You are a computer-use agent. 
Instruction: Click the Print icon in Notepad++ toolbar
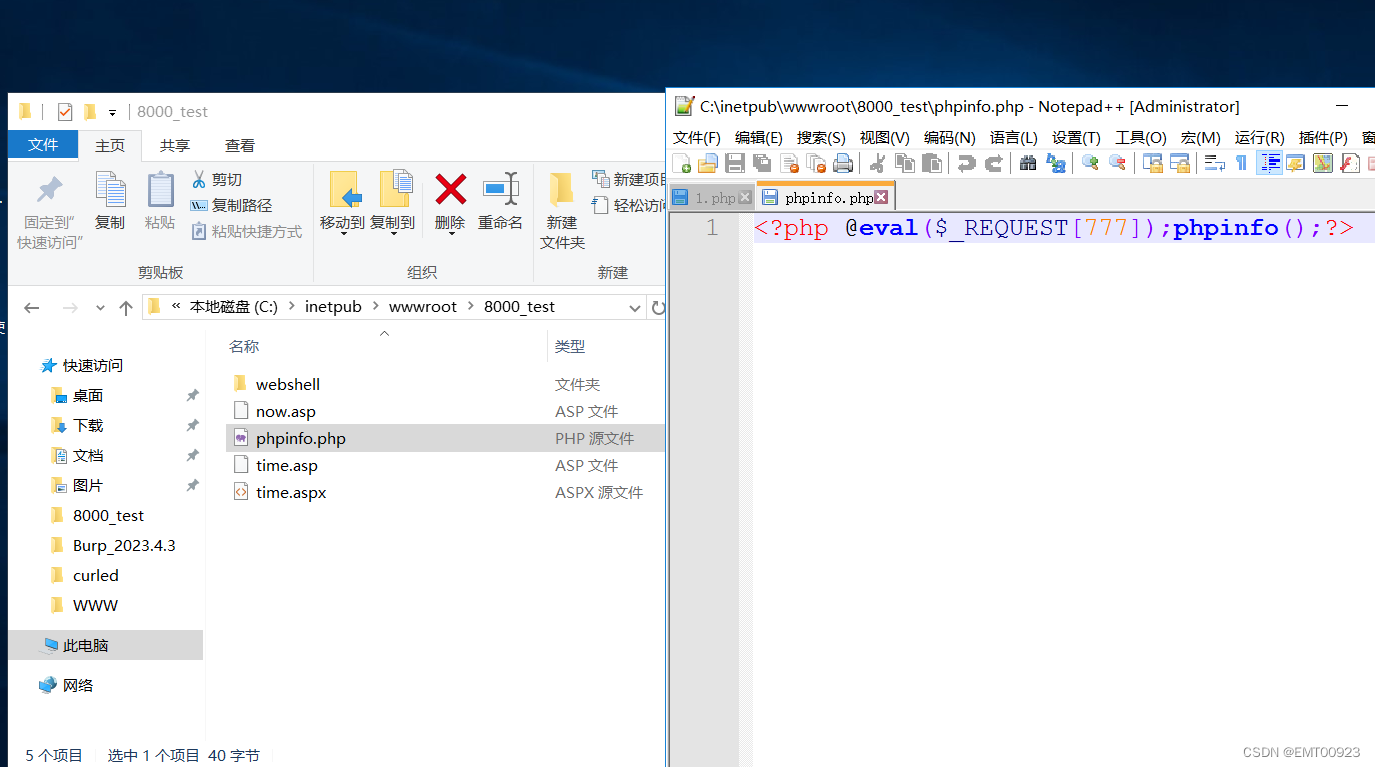tap(843, 163)
